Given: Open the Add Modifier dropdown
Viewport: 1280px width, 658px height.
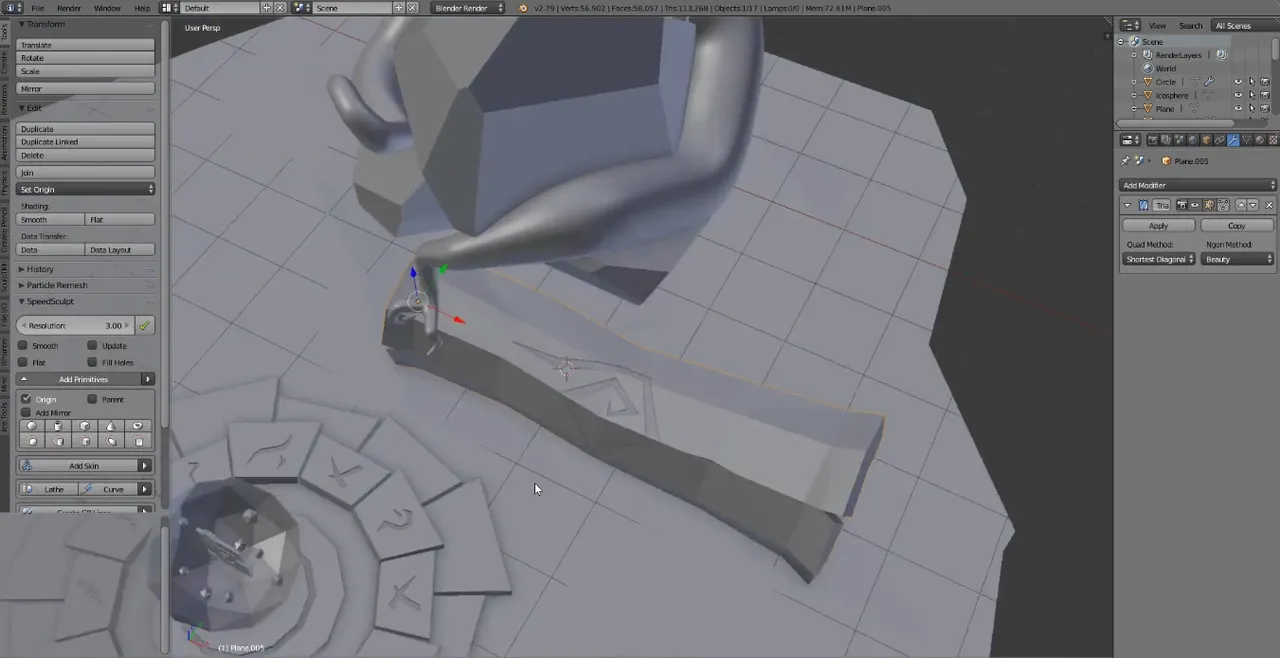Looking at the screenshot, I should pos(1198,185).
